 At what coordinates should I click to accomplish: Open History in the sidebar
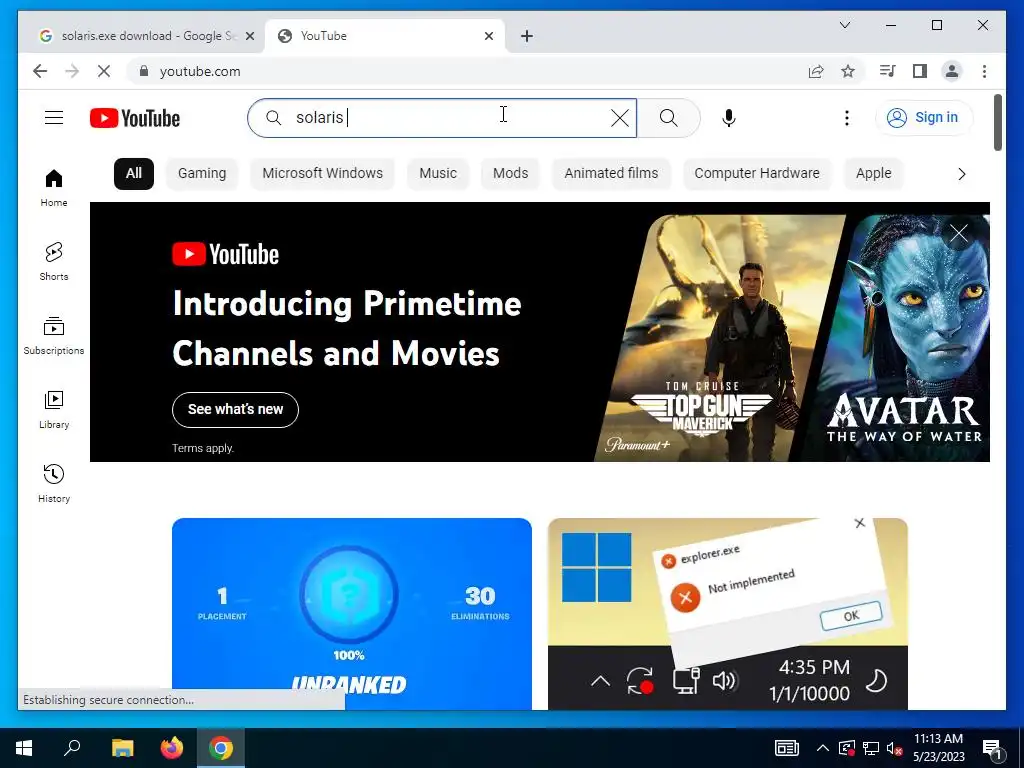54,483
